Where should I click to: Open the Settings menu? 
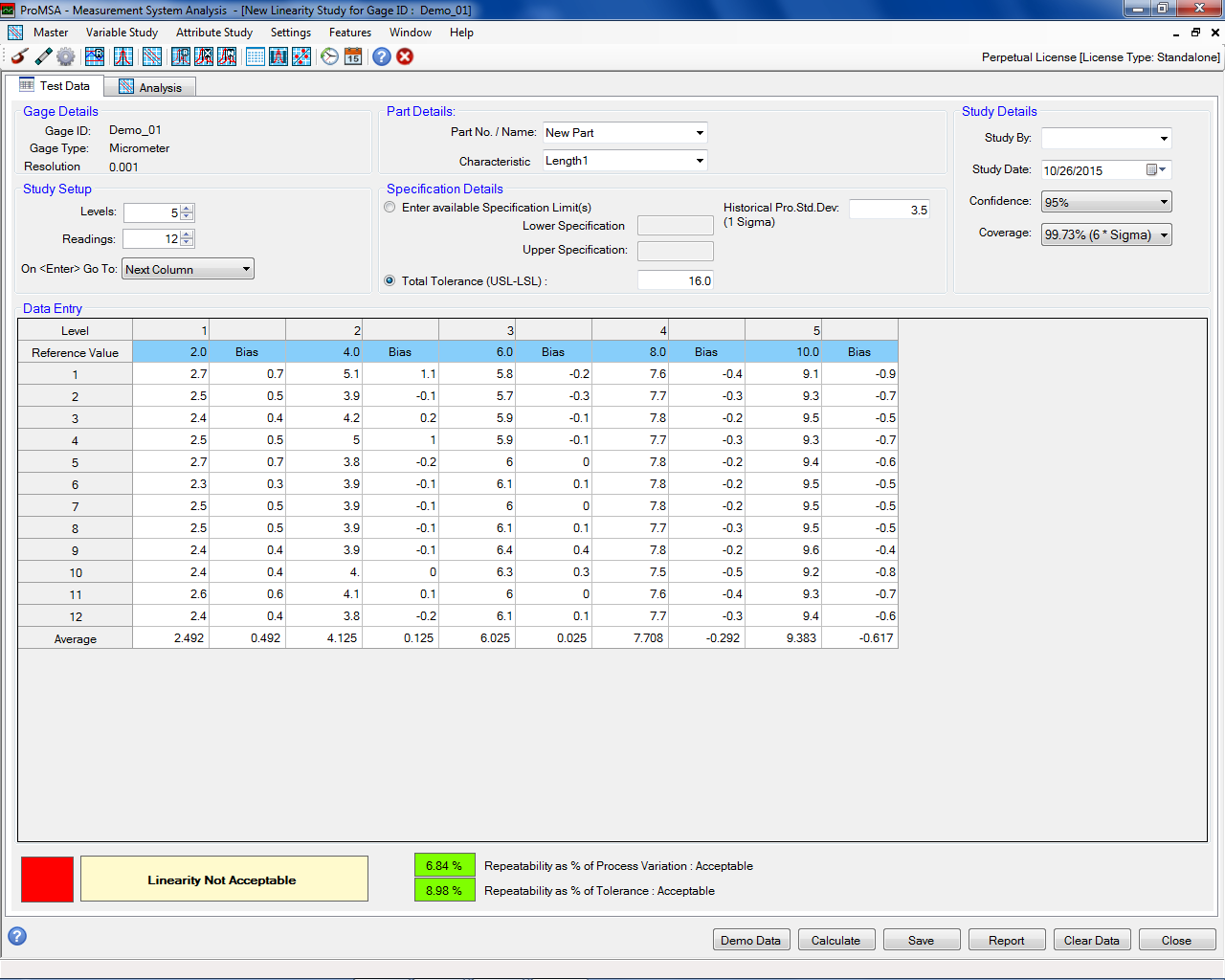click(x=291, y=33)
